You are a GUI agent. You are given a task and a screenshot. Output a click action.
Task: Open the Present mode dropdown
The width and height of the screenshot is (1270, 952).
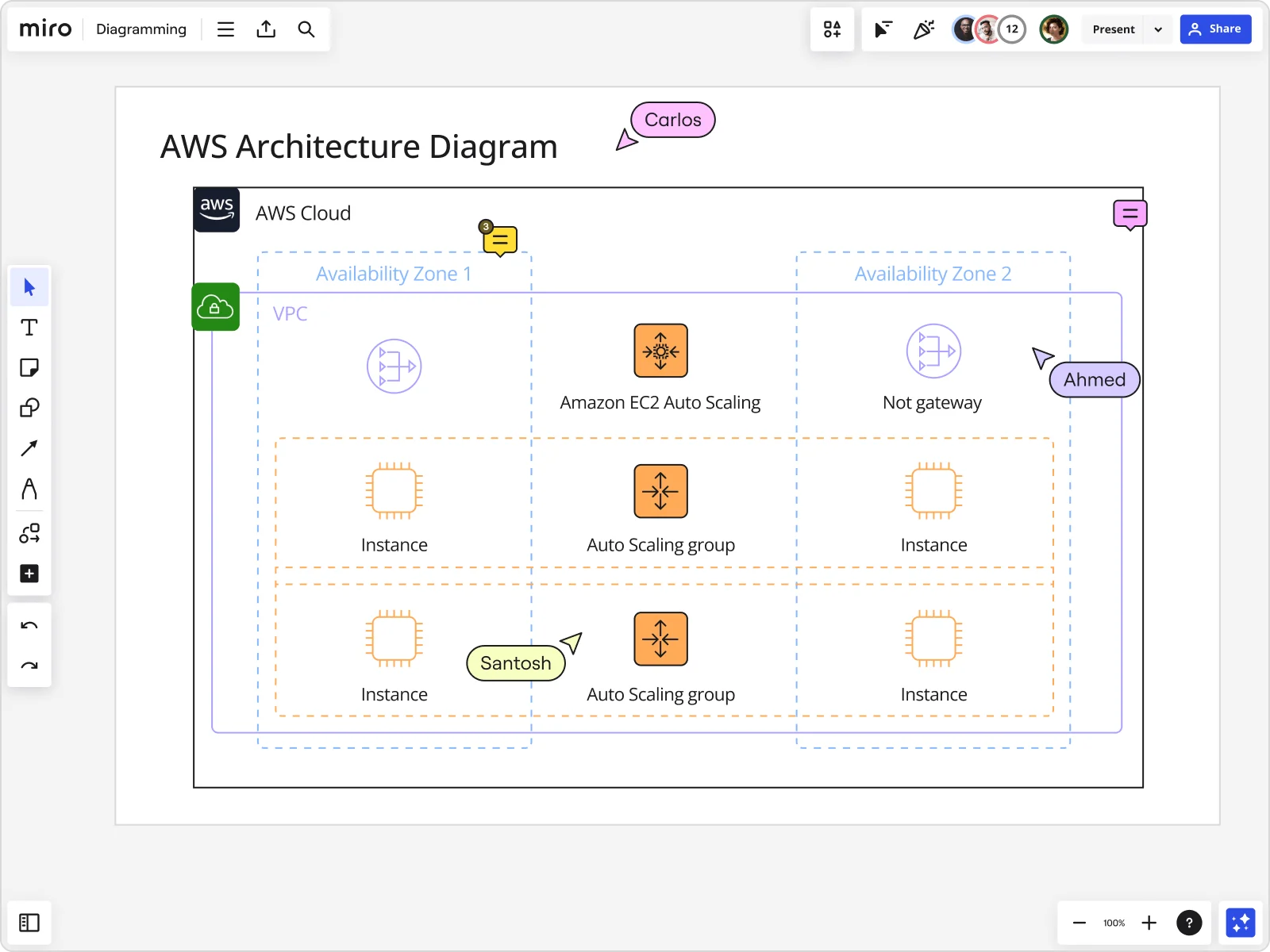click(1158, 29)
